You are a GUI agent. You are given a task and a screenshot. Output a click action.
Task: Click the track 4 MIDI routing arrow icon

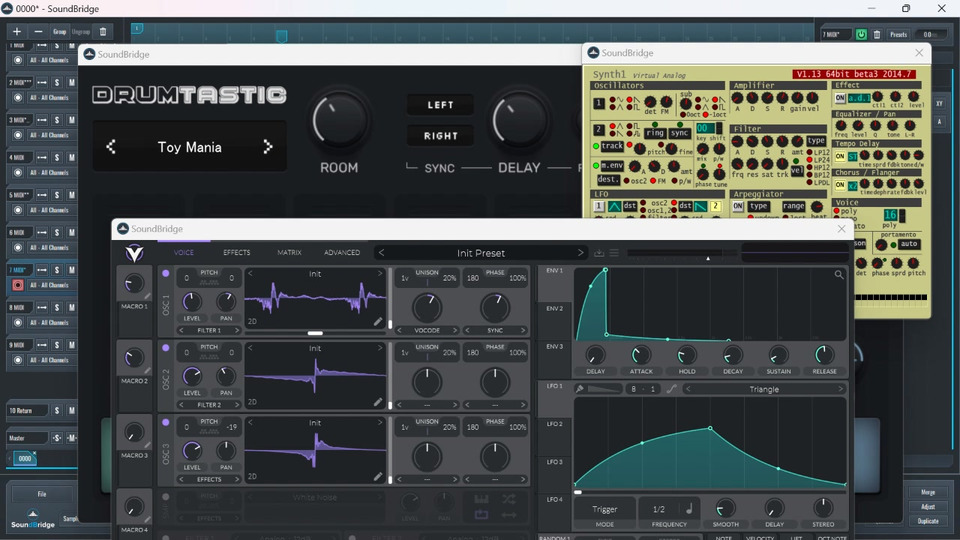tap(42, 157)
